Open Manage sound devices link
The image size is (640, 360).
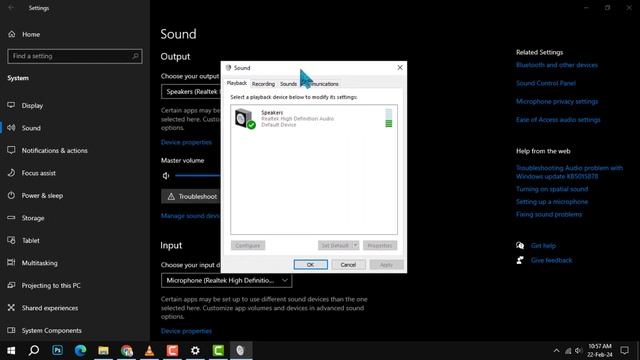(x=191, y=216)
